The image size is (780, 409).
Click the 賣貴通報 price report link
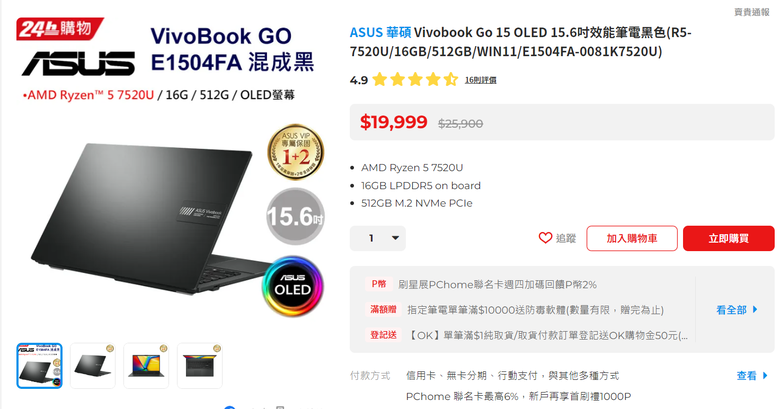click(752, 12)
